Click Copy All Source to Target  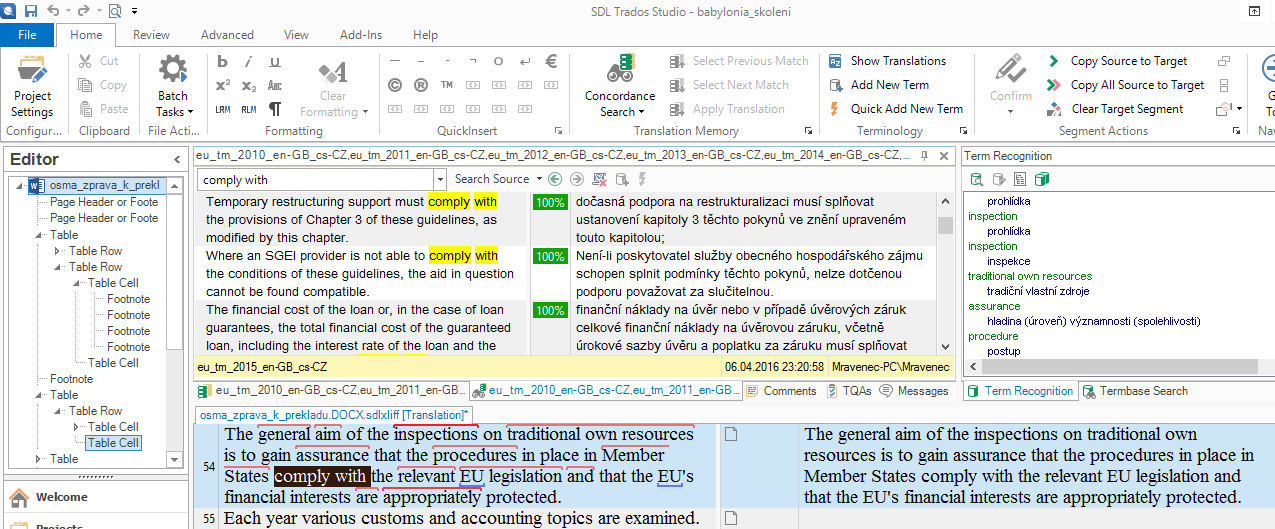pos(1125,85)
